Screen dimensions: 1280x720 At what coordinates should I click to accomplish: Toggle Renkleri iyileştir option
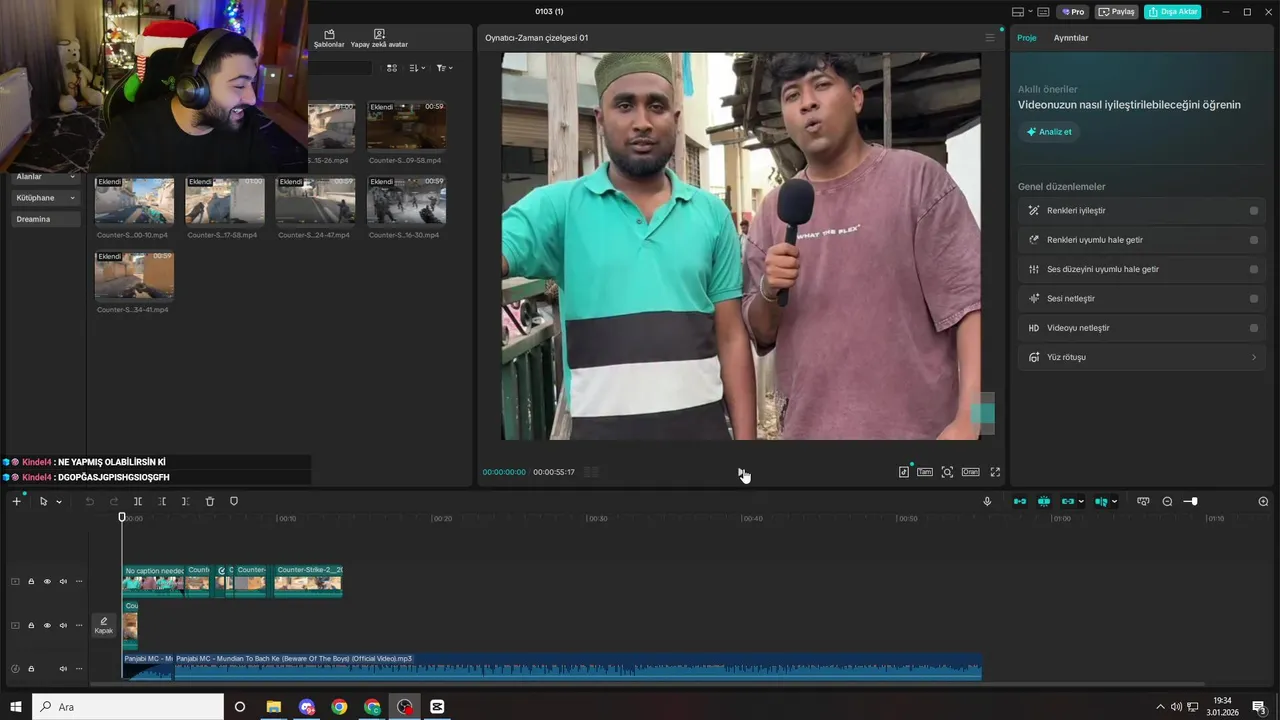(1254, 211)
